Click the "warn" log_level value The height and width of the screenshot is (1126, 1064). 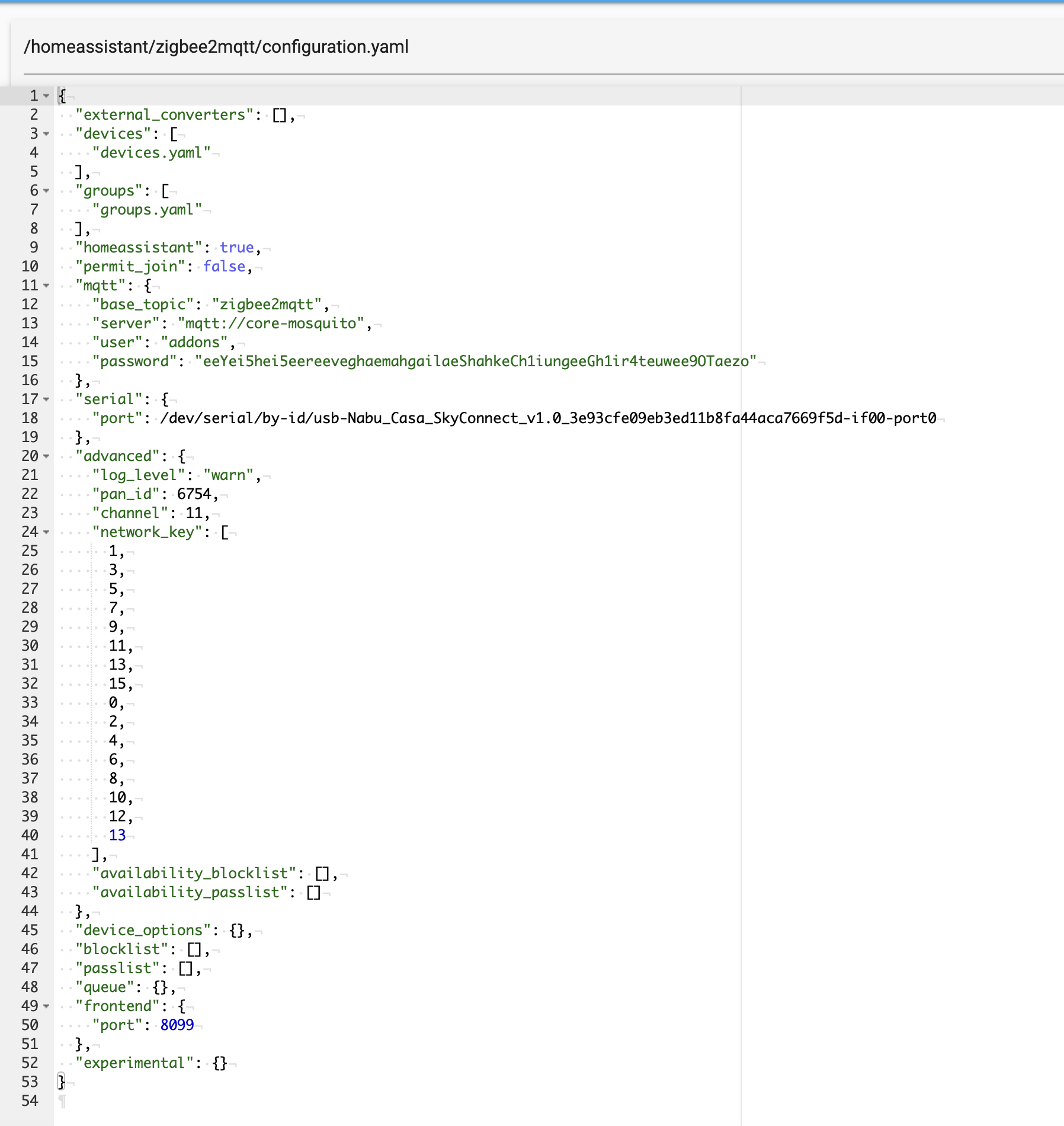229,475
